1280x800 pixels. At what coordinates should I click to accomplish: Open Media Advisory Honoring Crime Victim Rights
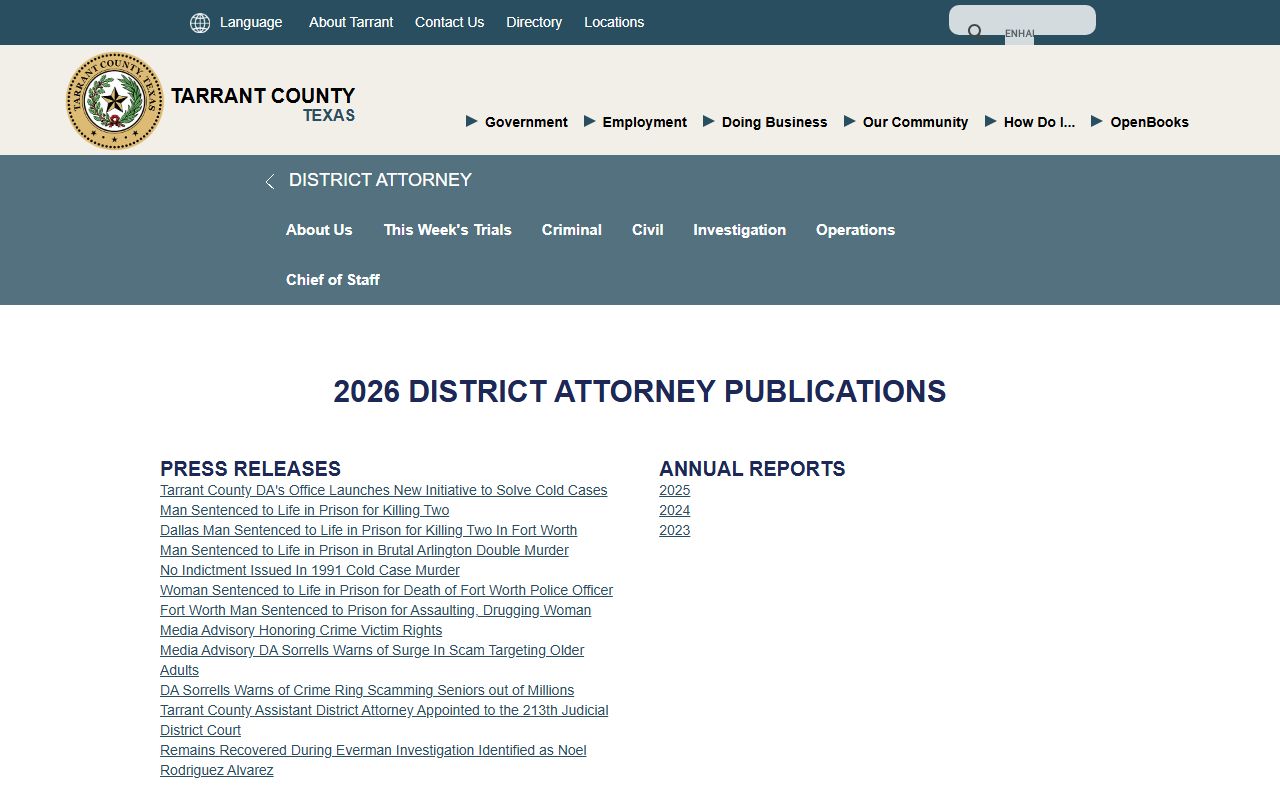(301, 630)
